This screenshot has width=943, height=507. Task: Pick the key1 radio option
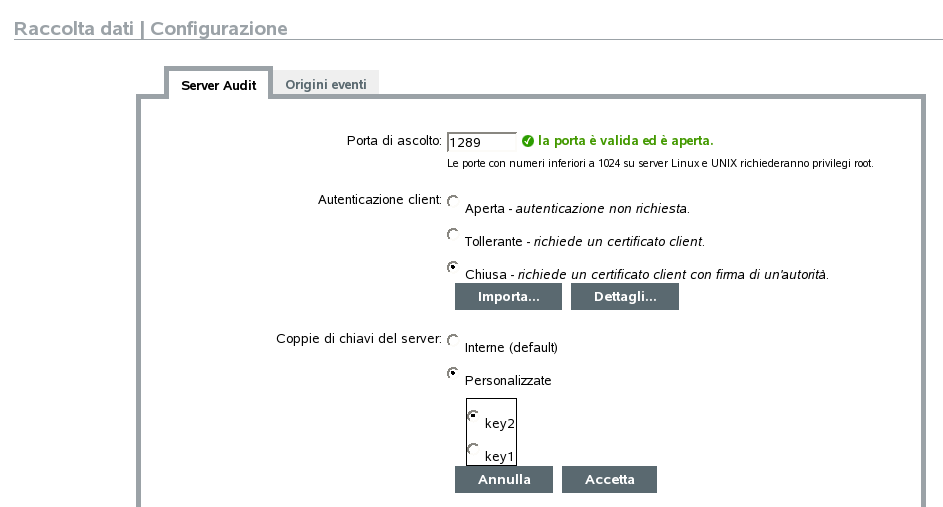point(473,449)
